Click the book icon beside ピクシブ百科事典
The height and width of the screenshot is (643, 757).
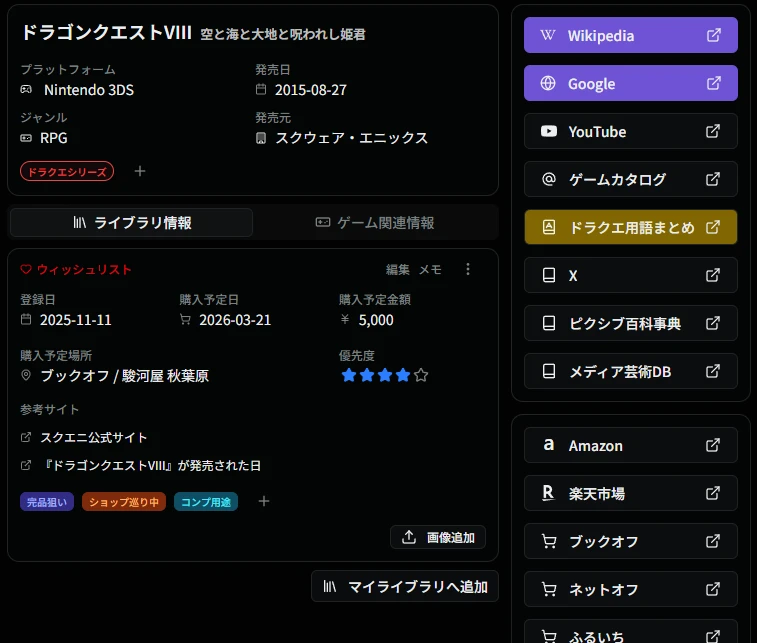(548, 323)
